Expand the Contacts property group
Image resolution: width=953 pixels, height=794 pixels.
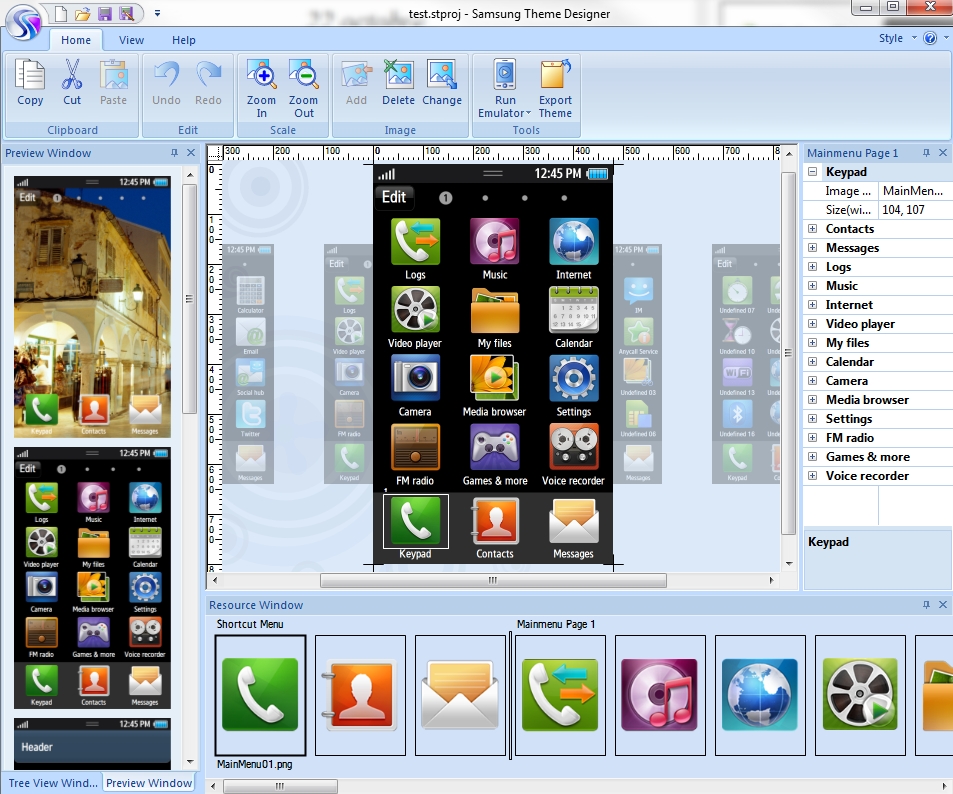tap(812, 229)
